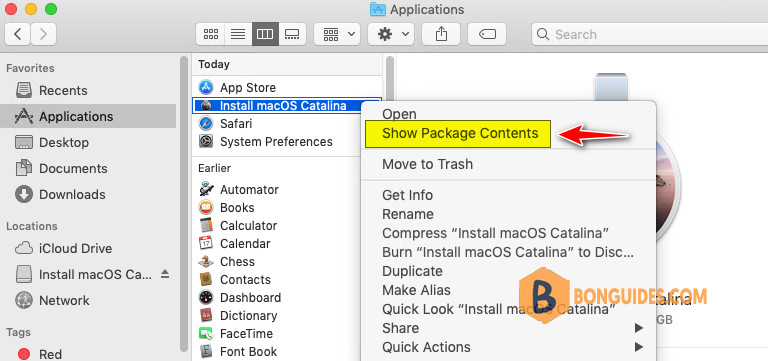Click the Calculator app icon
The image size is (768, 361).
[x=206, y=226]
